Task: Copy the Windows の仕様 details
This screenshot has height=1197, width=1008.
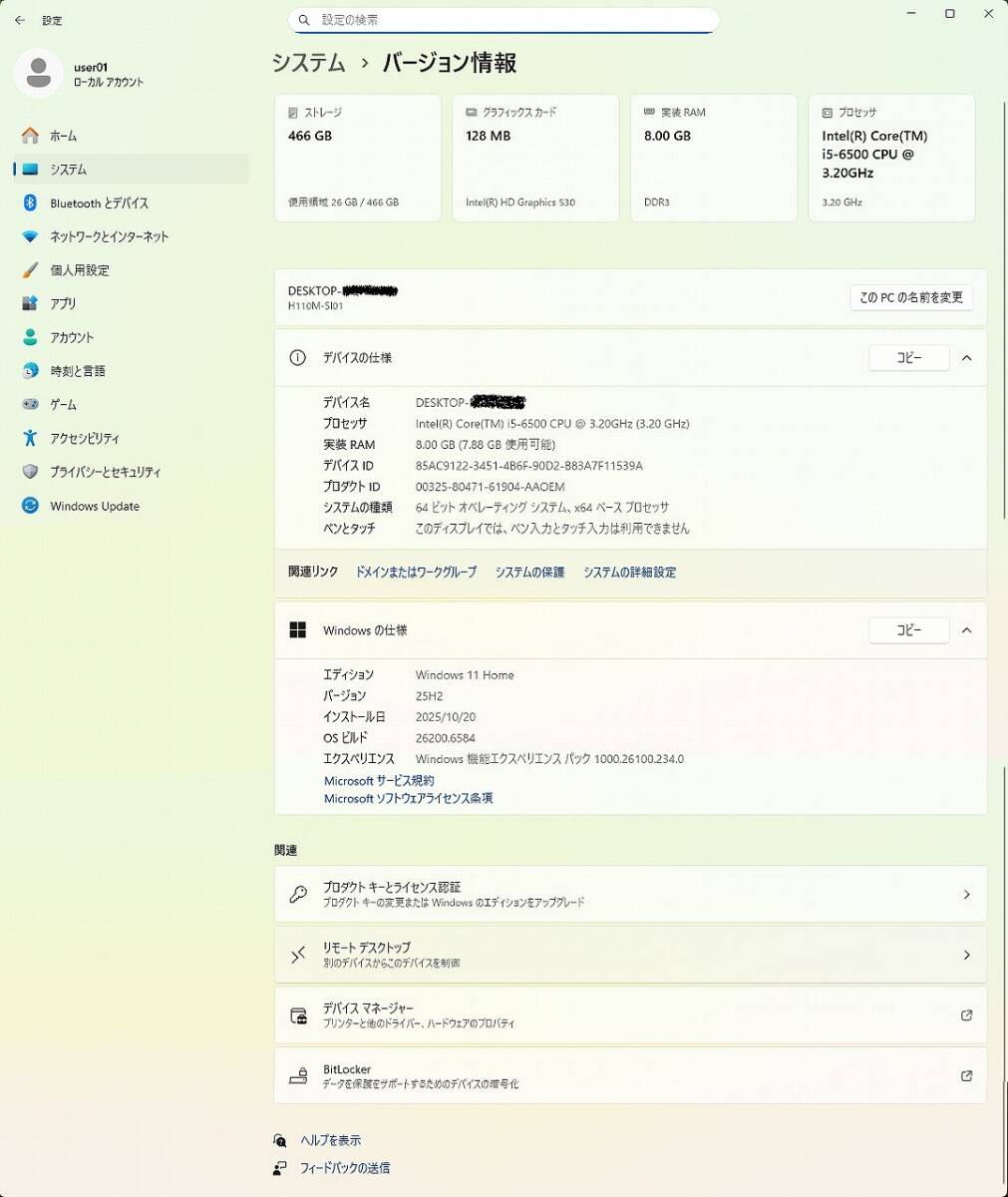Action: click(x=909, y=630)
